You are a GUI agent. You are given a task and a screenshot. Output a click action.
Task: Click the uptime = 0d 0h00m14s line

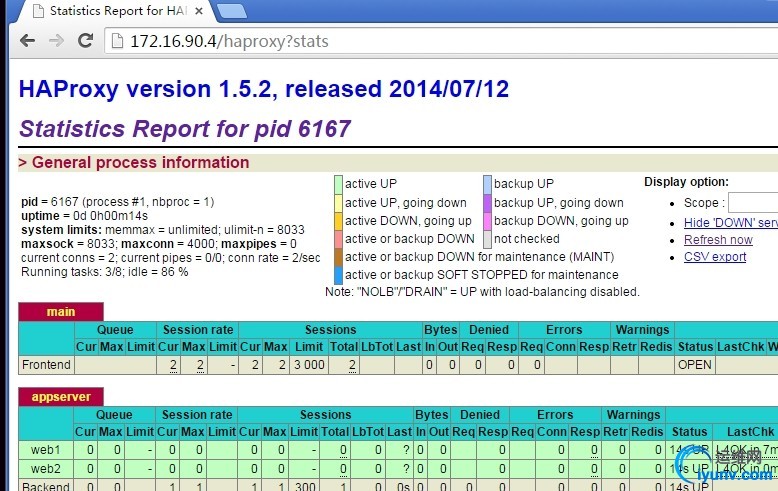point(84,216)
